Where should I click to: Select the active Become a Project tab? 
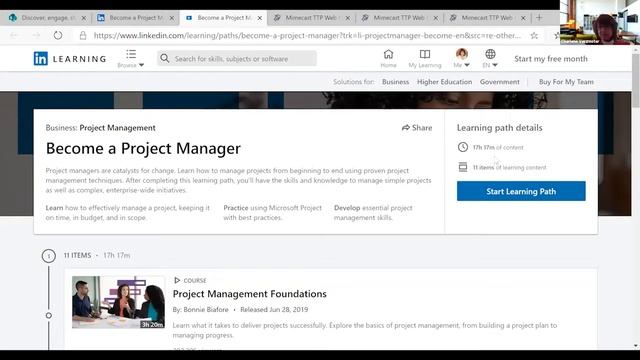pos(224,18)
